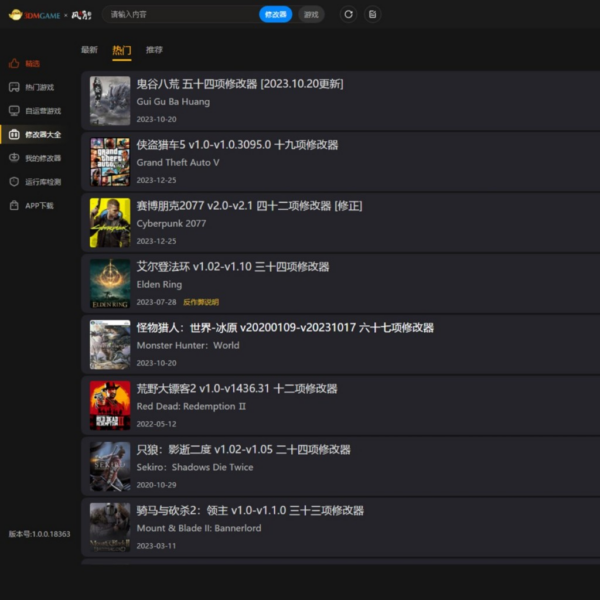Open the Red Dead Redemption II cover thumbnail
This screenshot has height=600, width=600.
click(110, 406)
